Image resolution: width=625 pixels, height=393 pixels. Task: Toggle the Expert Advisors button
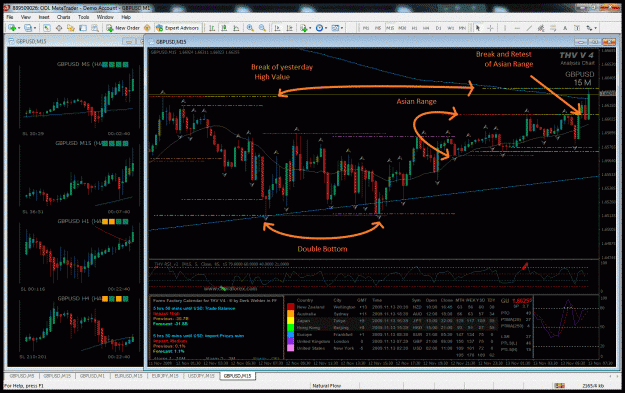coord(177,28)
